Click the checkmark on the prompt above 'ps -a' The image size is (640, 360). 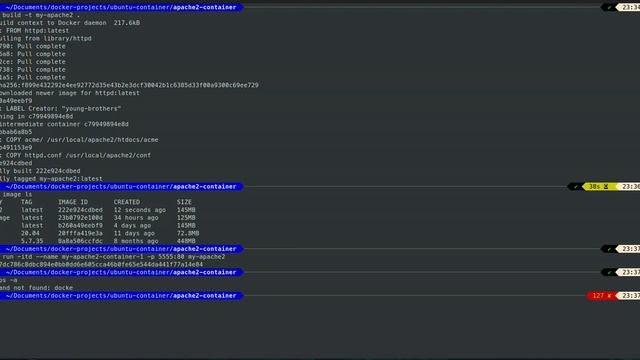pyautogui.click(x=609, y=272)
